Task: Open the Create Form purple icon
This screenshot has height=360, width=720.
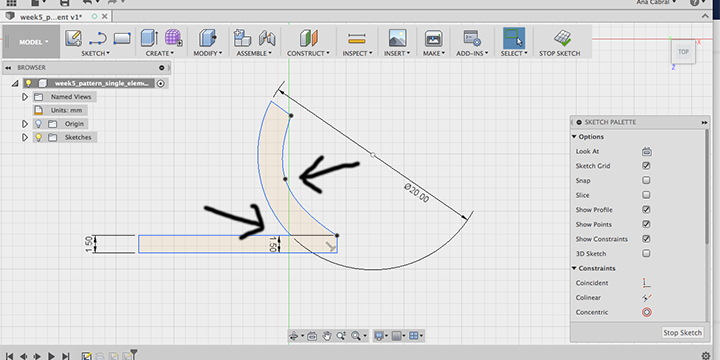Action: point(173,38)
